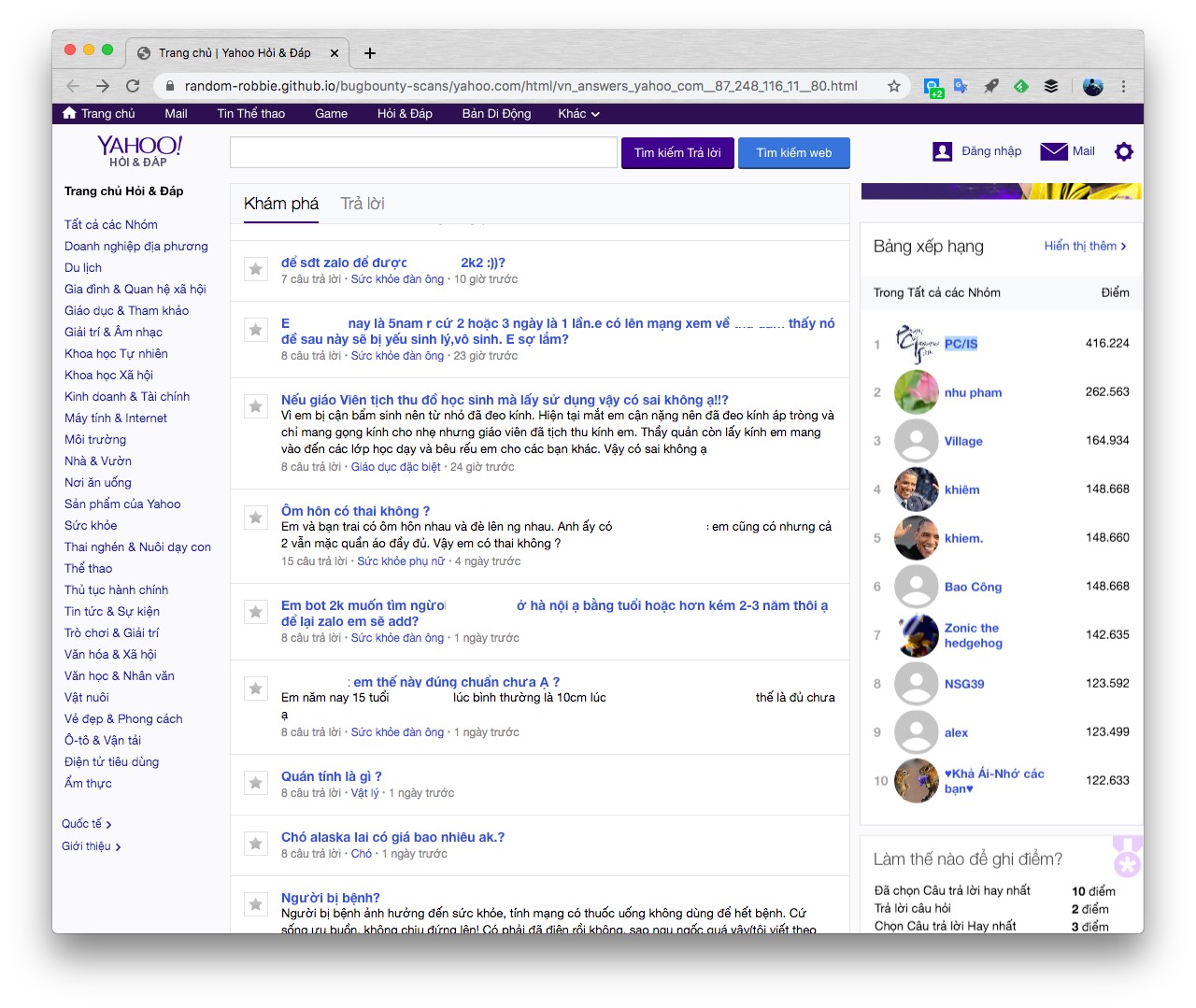
Task: Open Tin Thể thao in navigation bar
Action: pyautogui.click(x=251, y=113)
